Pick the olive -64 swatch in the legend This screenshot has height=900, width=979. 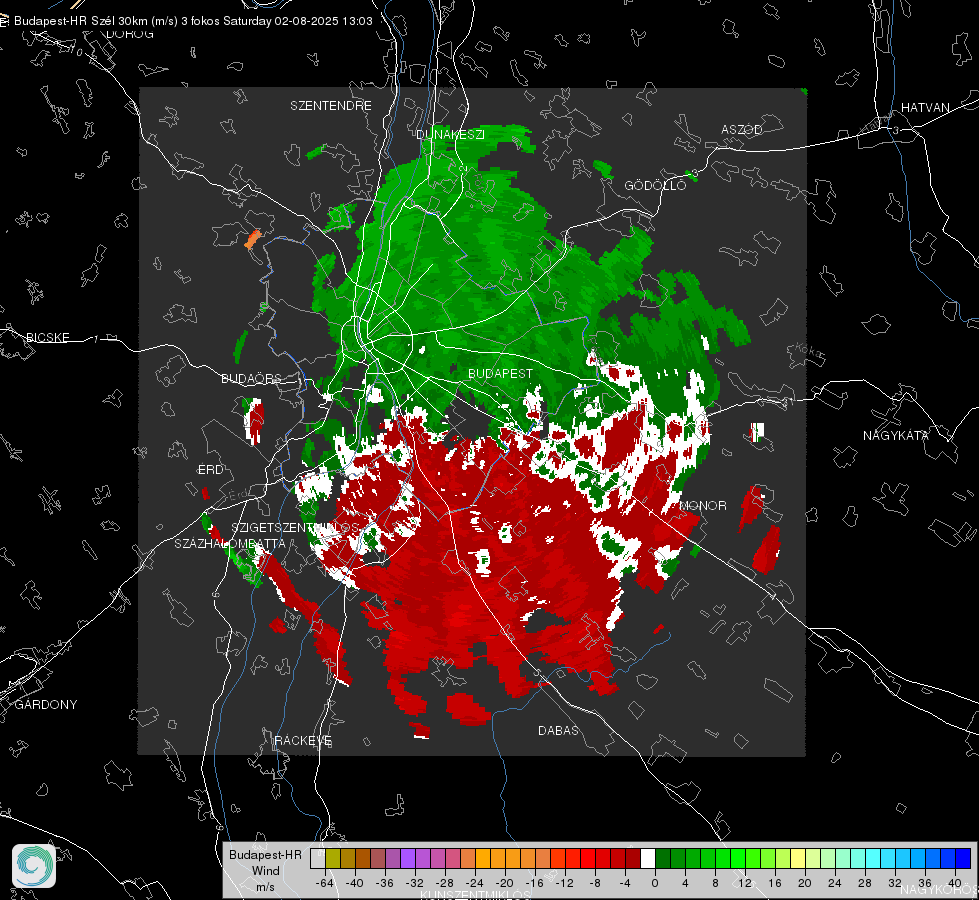coord(332,859)
